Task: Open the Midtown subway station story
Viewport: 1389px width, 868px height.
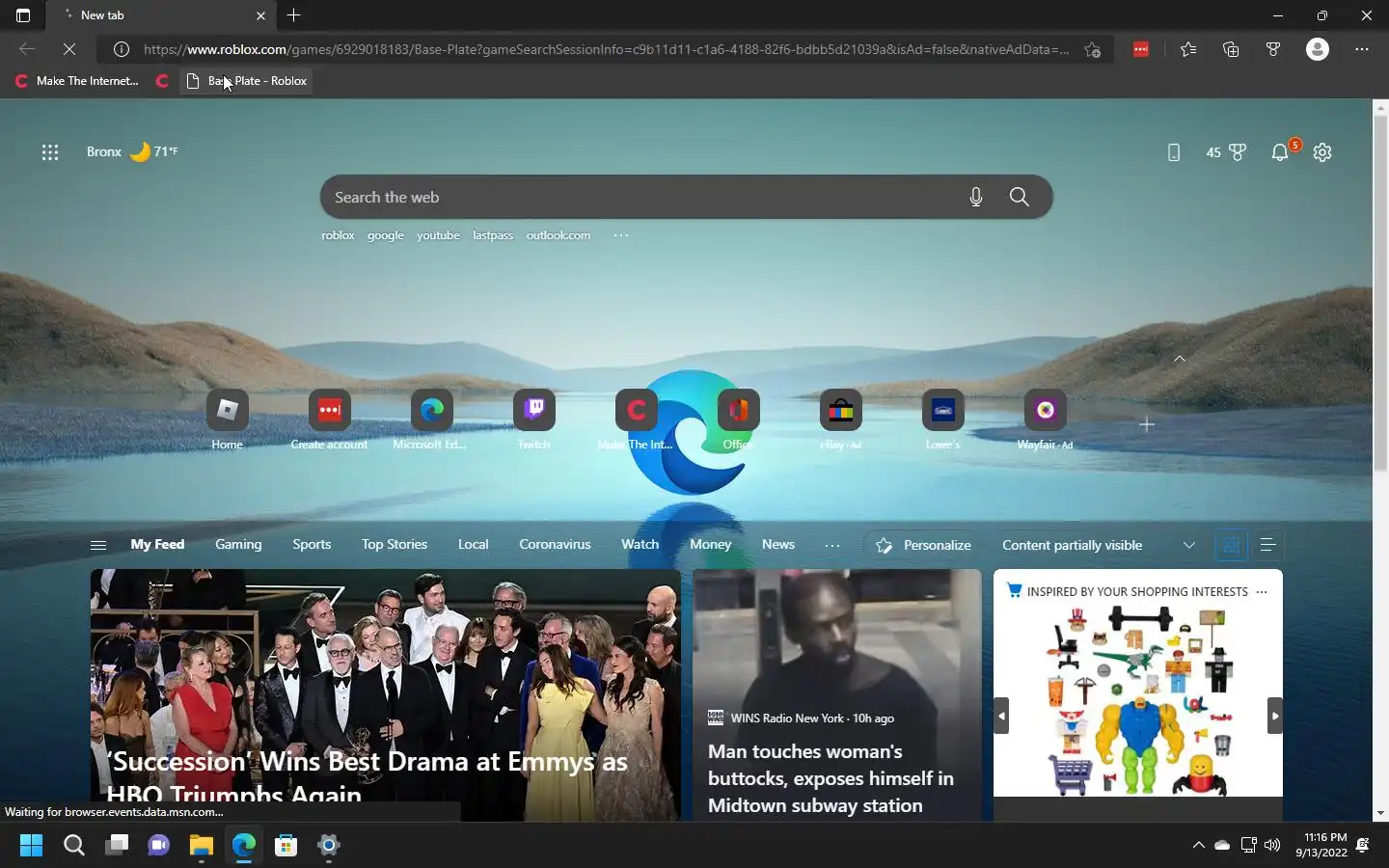Action: click(836, 694)
